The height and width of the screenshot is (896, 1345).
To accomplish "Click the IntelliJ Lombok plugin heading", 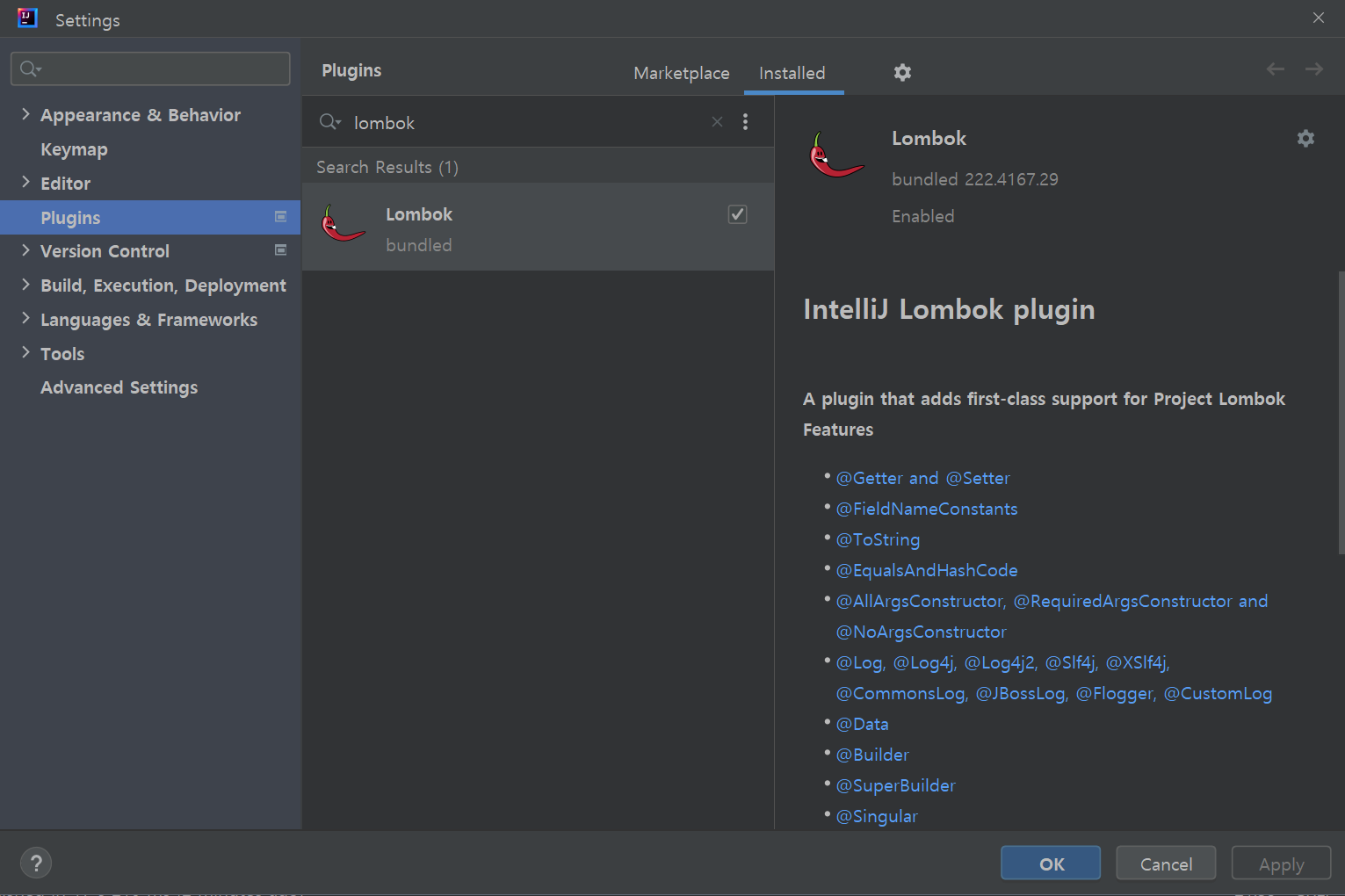I will click(949, 309).
